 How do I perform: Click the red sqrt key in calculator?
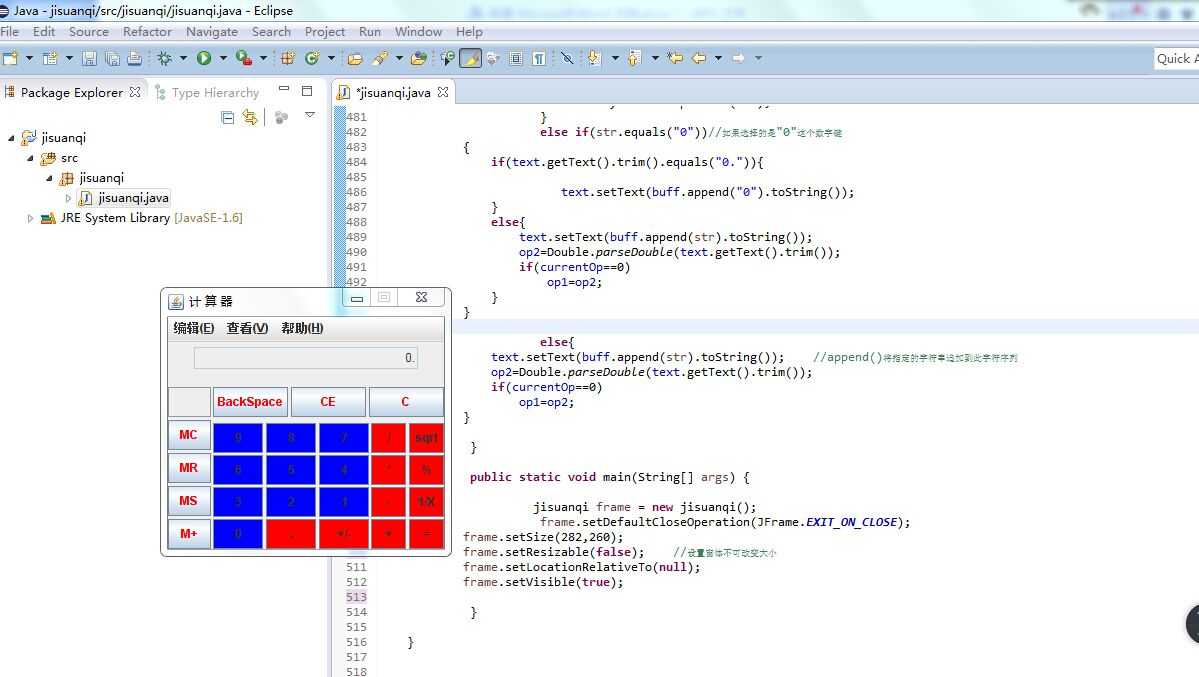coord(426,438)
